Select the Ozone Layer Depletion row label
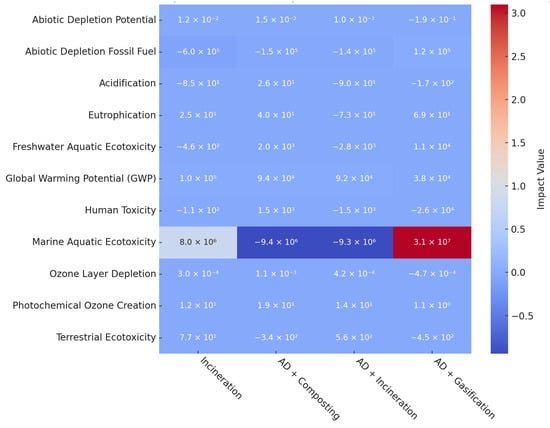Screen dimensions: 550x428 (x=103, y=274)
